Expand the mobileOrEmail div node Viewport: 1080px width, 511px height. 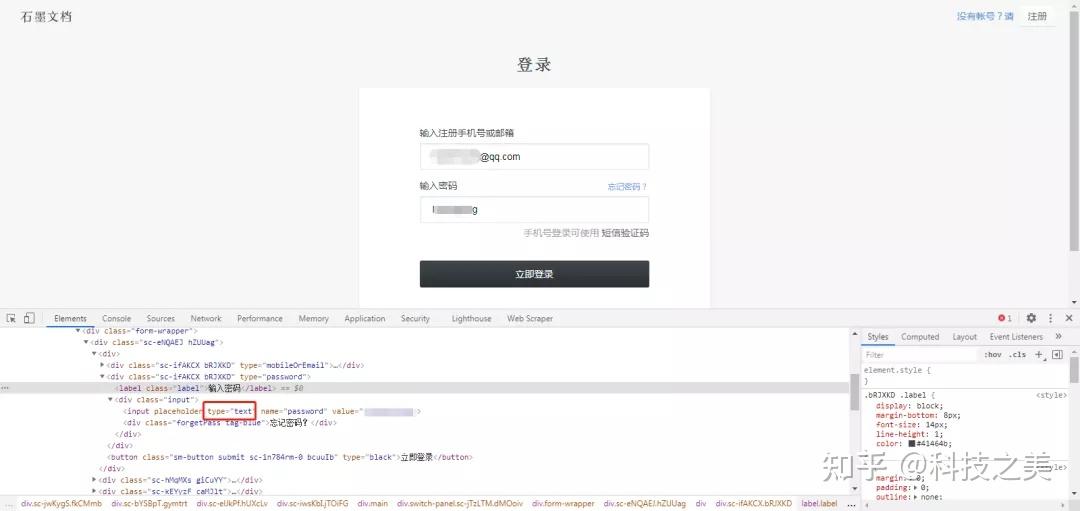pyautogui.click(x=103, y=365)
